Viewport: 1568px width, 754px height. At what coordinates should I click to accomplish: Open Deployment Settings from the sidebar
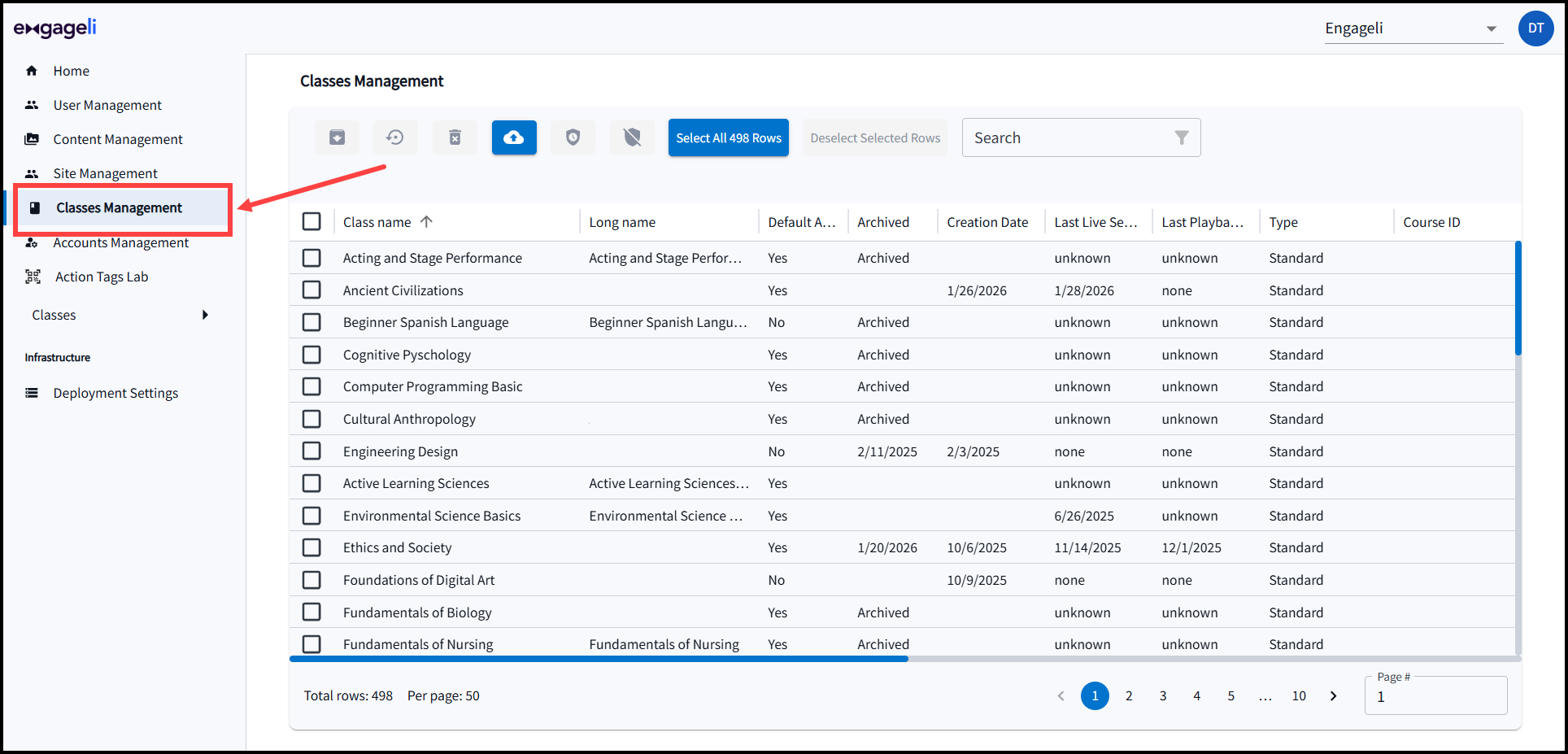pos(115,393)
